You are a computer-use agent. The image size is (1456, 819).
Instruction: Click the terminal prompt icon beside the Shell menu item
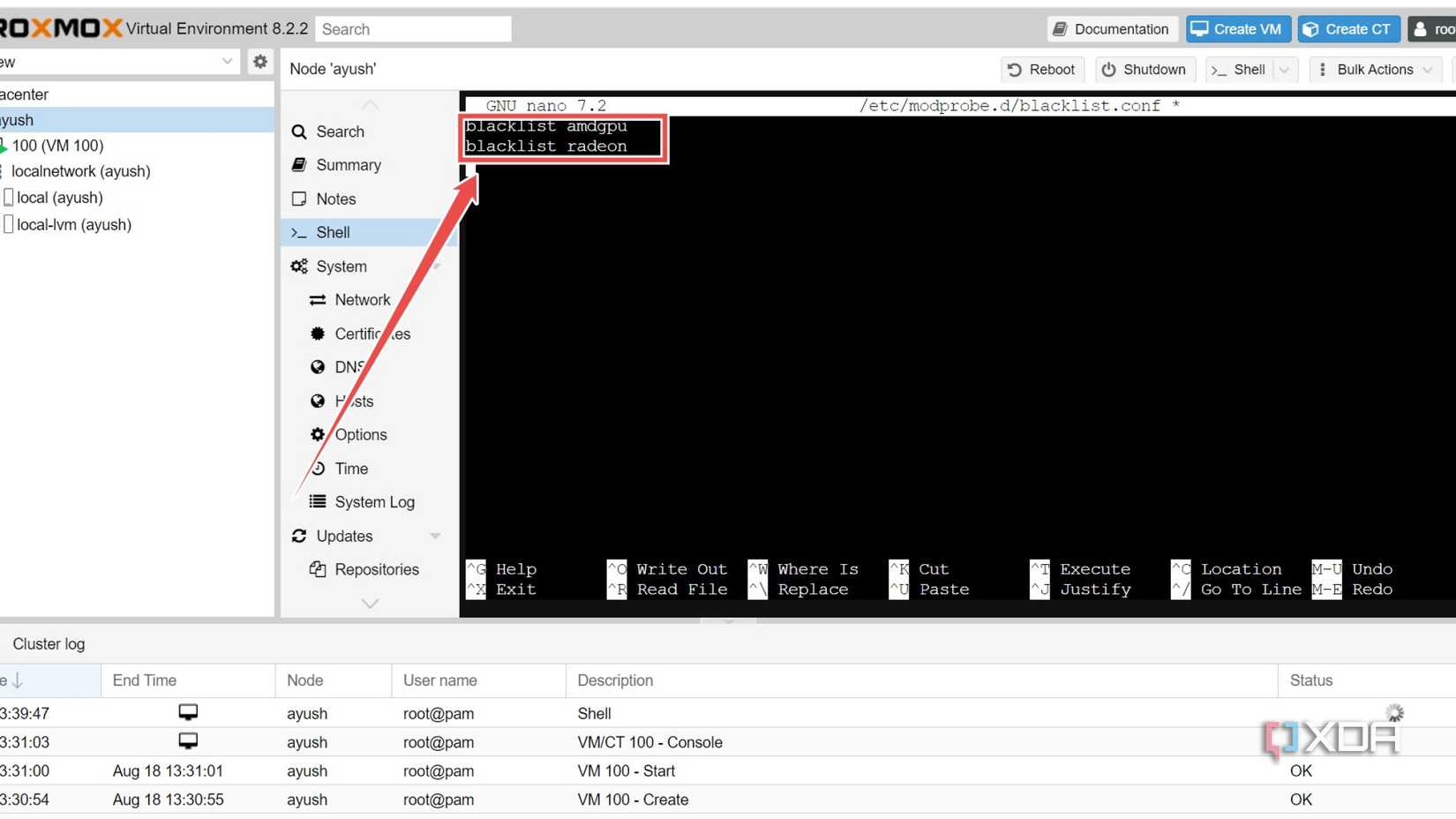pos(299,232)
